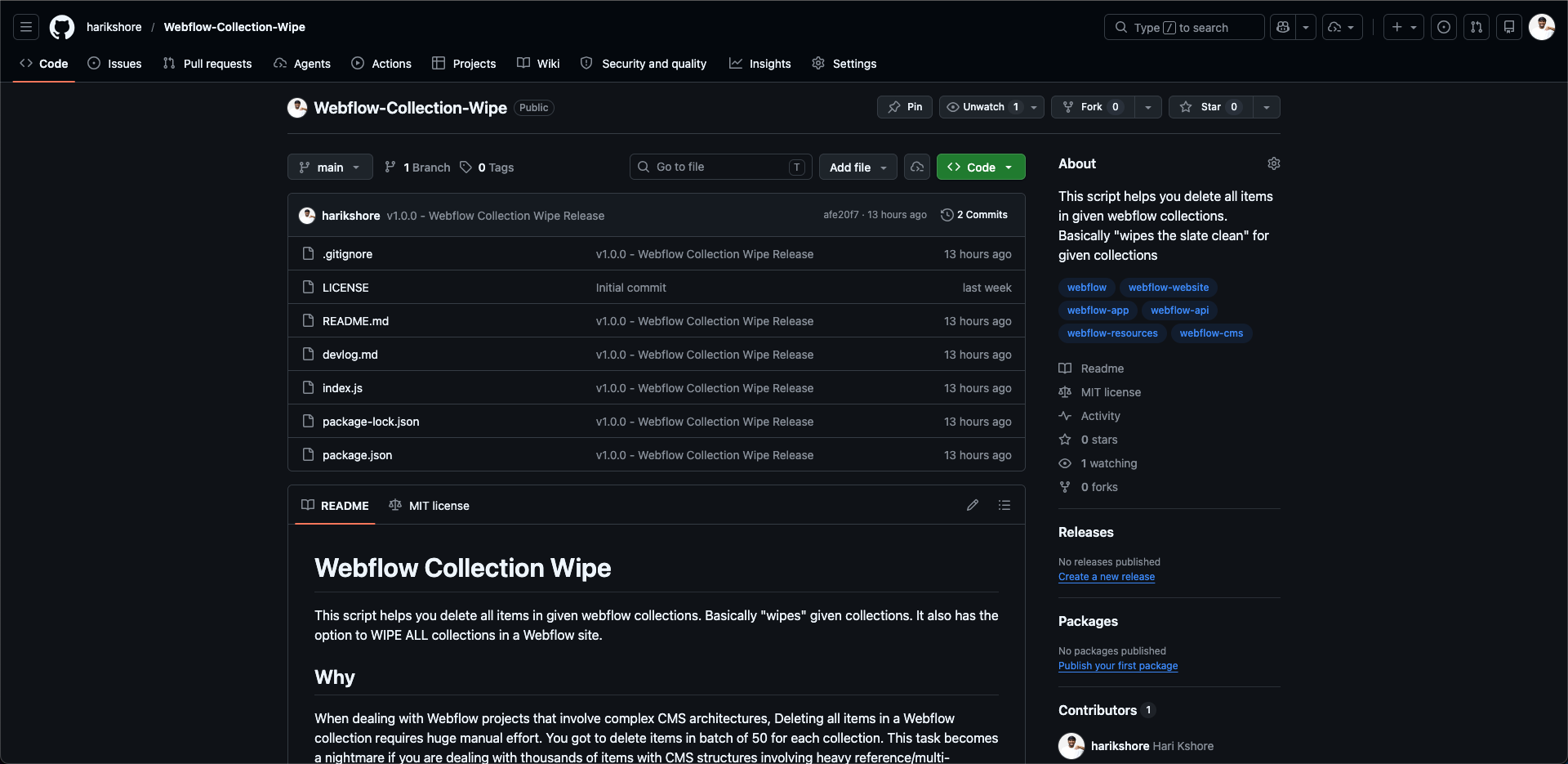Image resolution: width=1568 pixels, height=764 pixels.
Task: Open Initial commit message for LICENSE
Action: coord(631,288)
